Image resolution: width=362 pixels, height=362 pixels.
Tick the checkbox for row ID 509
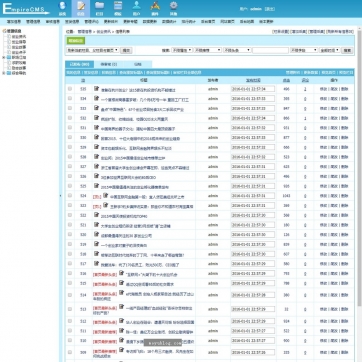coord(70,352)
